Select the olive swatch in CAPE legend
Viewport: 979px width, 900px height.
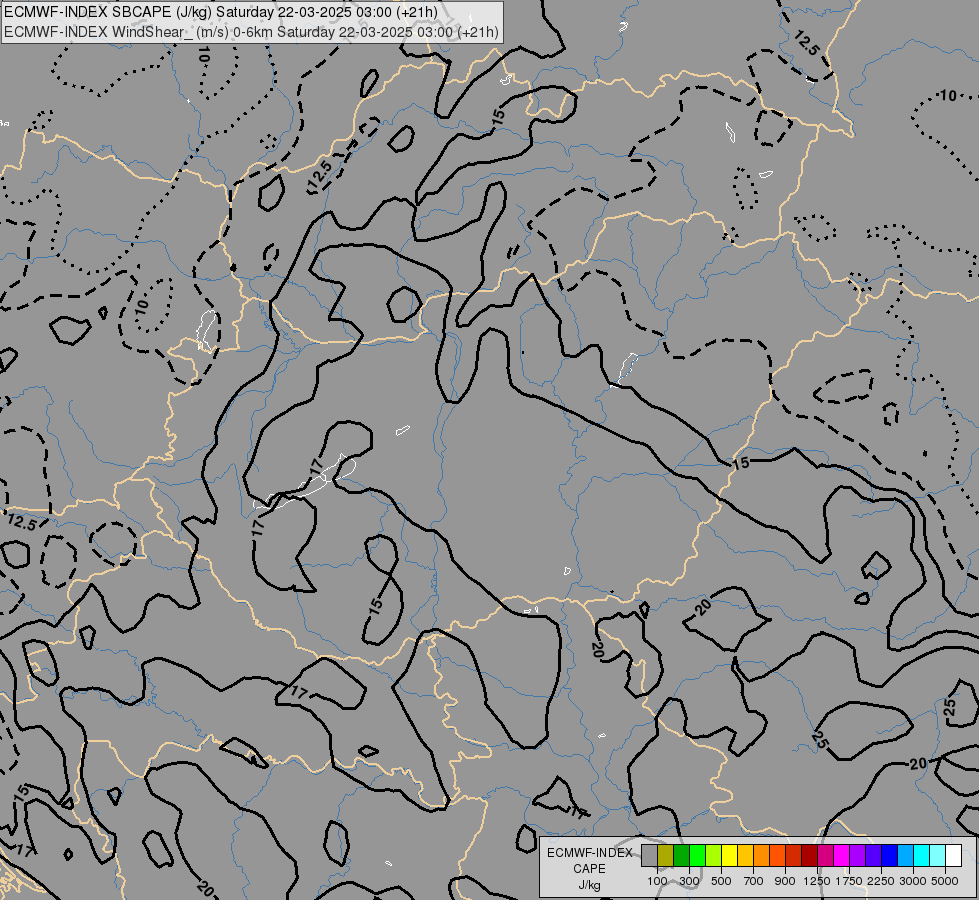666,855
